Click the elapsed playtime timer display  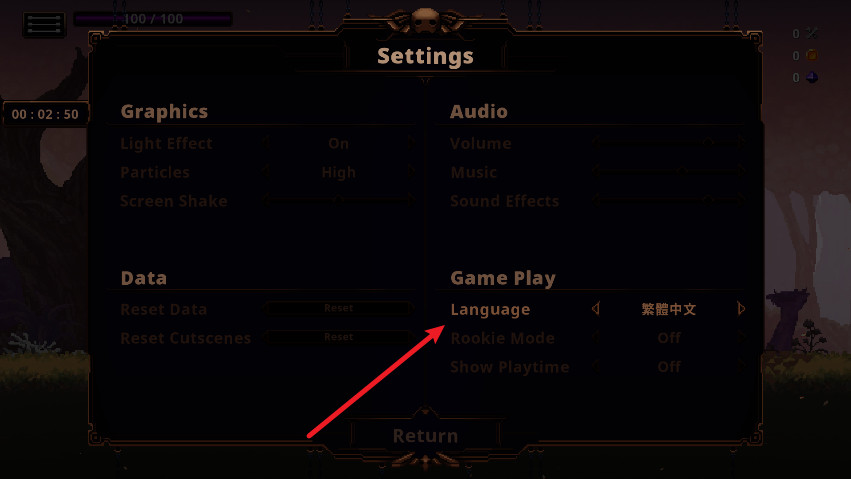(45, 114)
